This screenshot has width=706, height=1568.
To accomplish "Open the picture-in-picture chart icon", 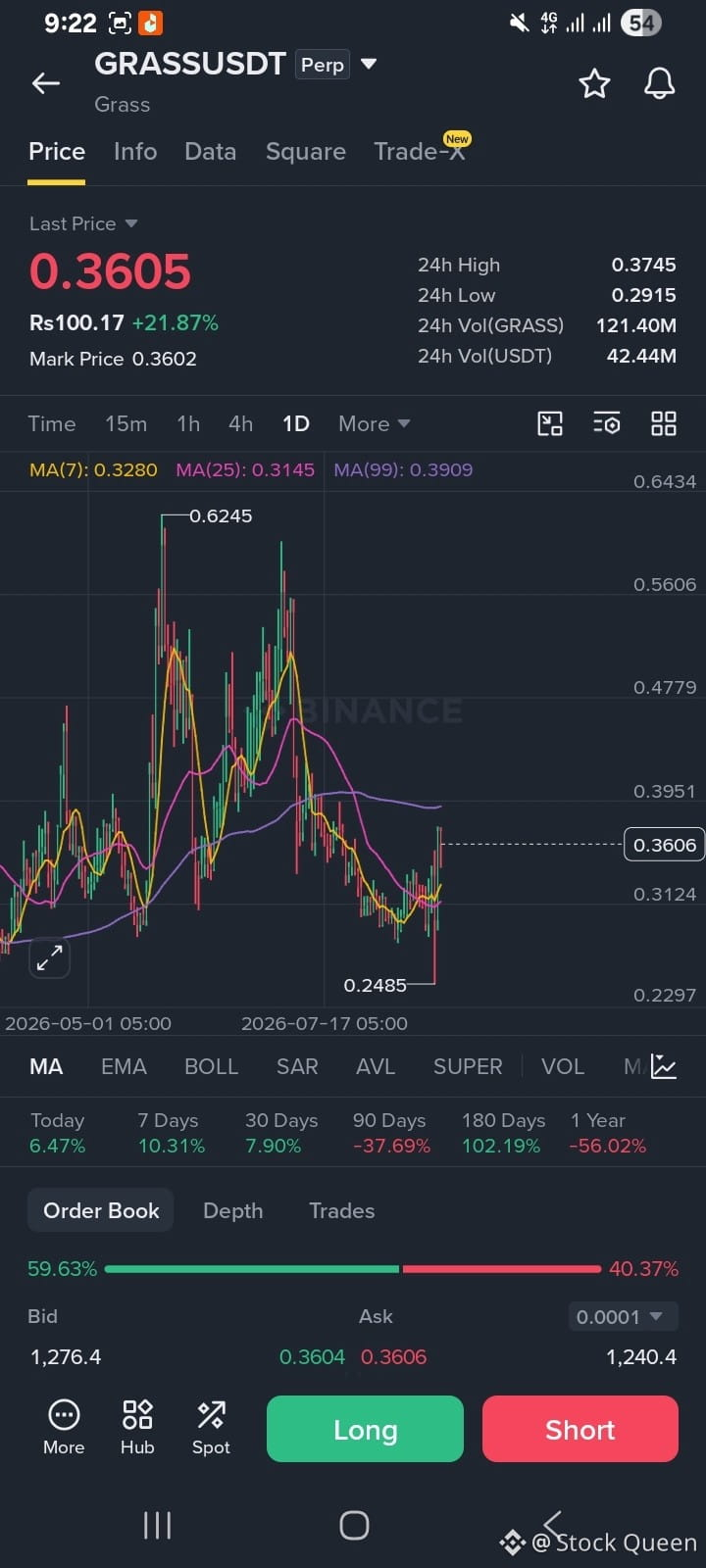I will coord(550,423).
